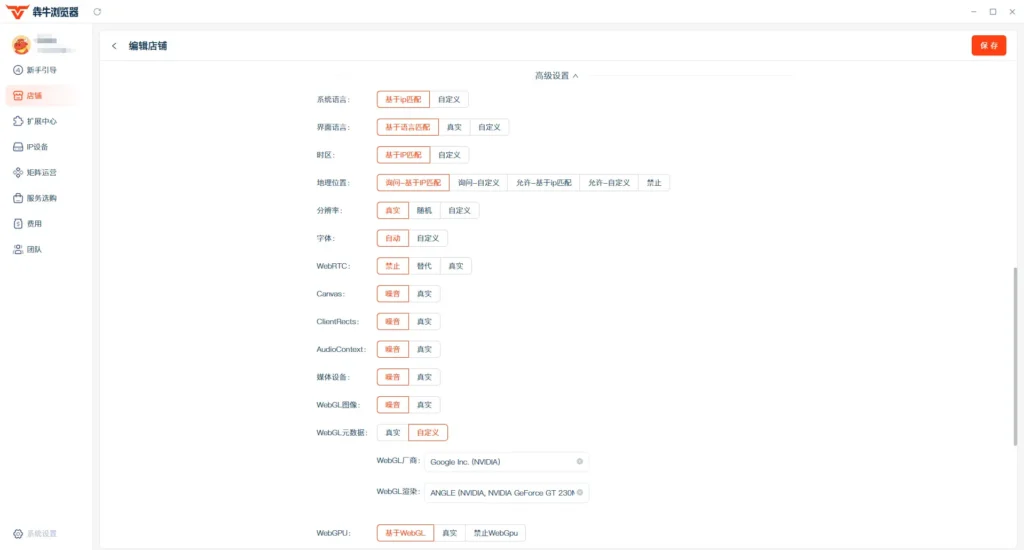Open the WebGL厂商 combo box

506,462
